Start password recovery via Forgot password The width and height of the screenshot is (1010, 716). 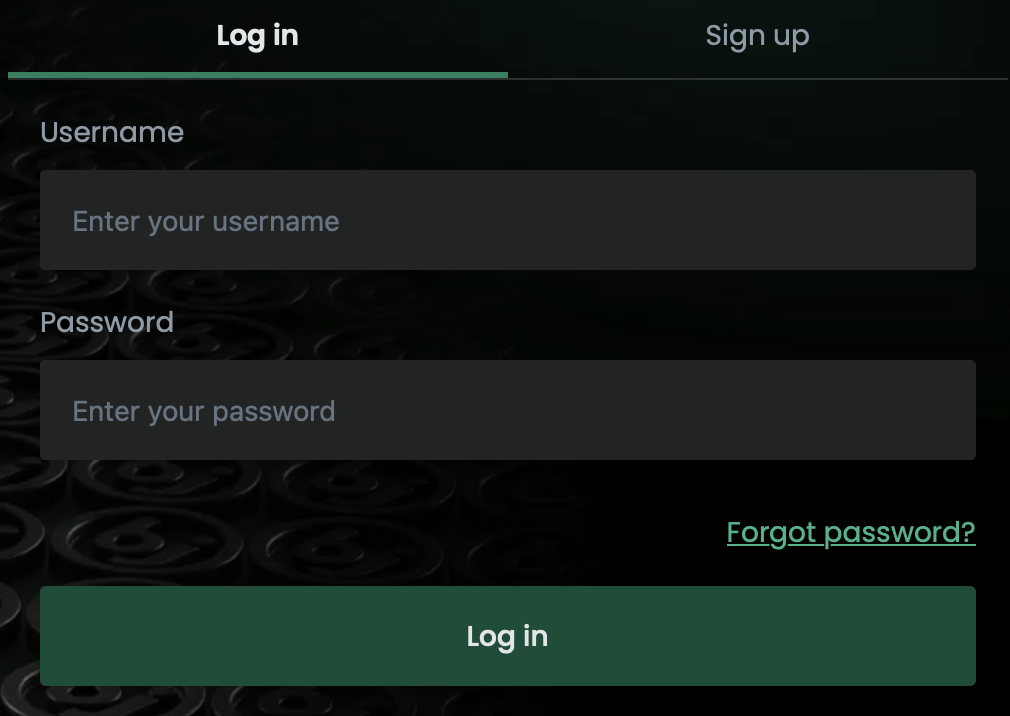click(850, 532)
